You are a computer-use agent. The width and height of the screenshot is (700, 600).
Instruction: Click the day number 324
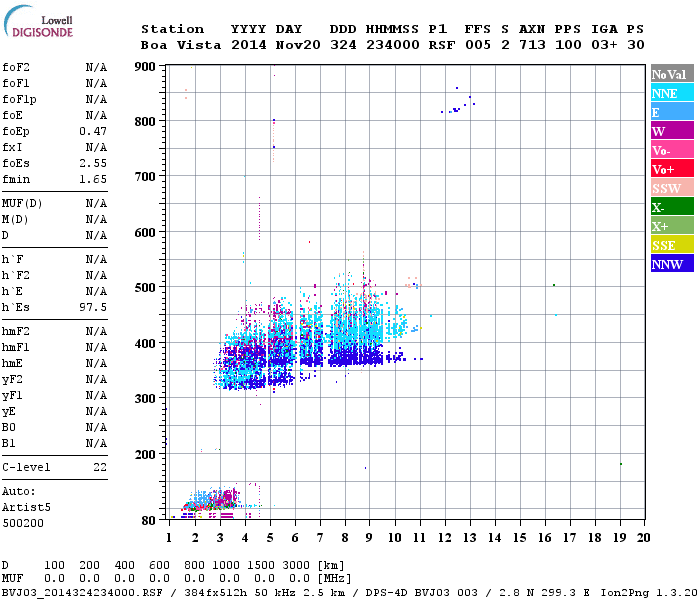tap(343, 45)
